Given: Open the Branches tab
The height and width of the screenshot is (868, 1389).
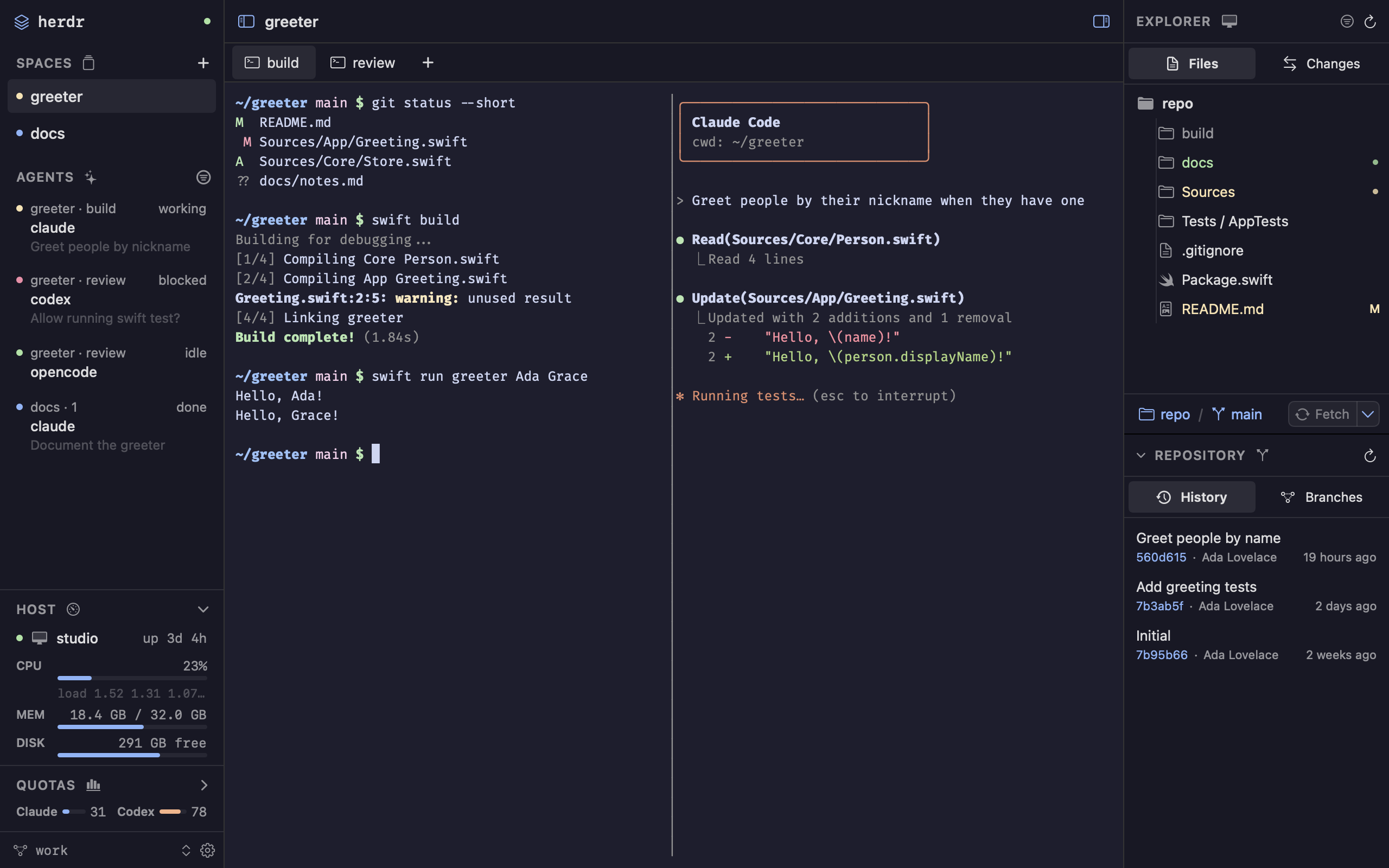Looking at the screenshot, I should pyautogui.click(x=1321, y=497).
